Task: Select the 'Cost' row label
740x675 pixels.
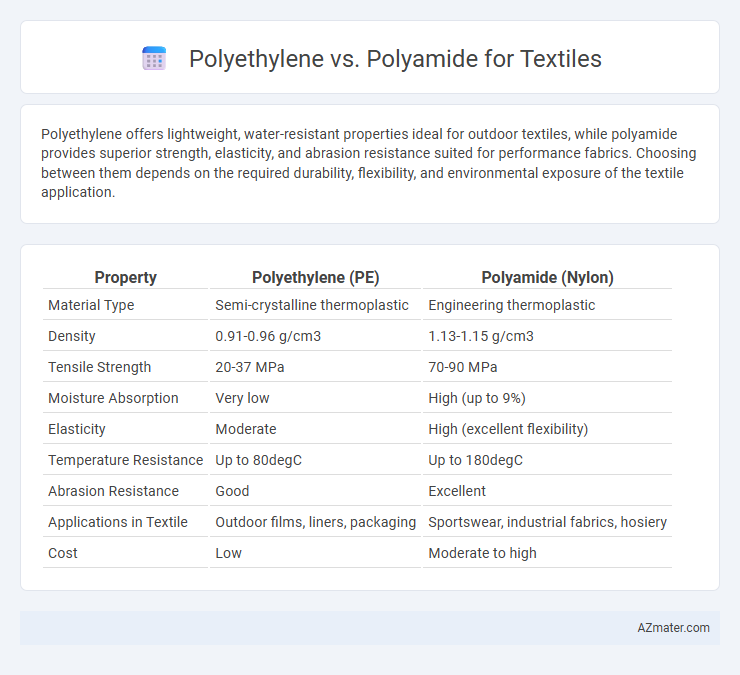Action: [x=63, y=553]
